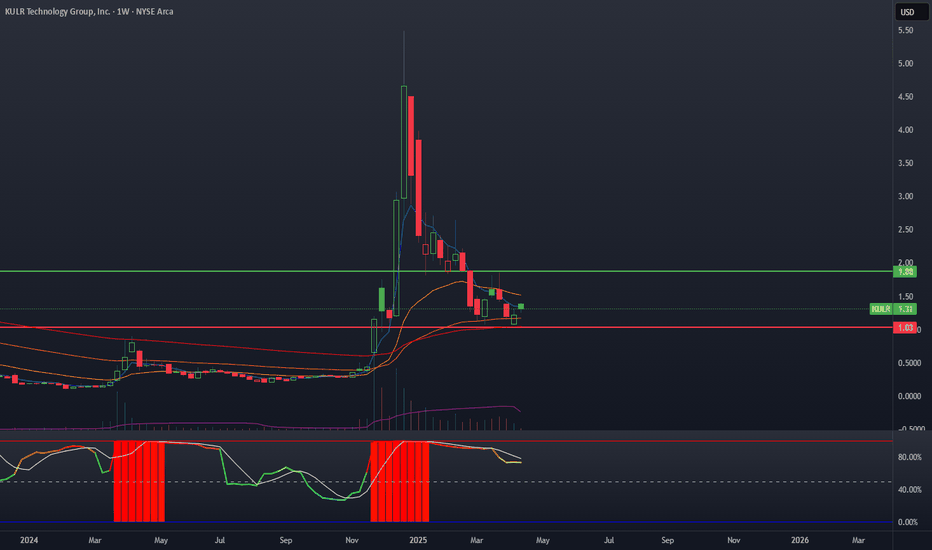Click the 3.00 price axis label
Image resolution: width=932 pixels, height=550 pixels.
click(906, 197)
